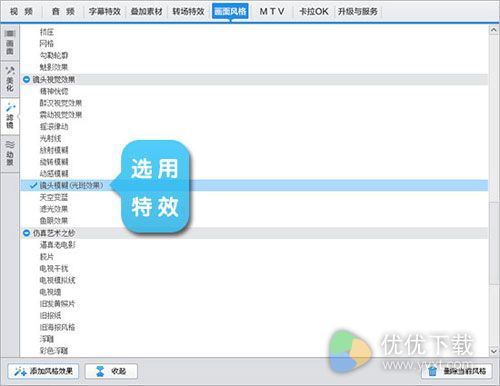Image resolution: width=500 pixels, height=386 pixels.
Task: Select the 电视模拟线 effect
Action: [57, 280]
